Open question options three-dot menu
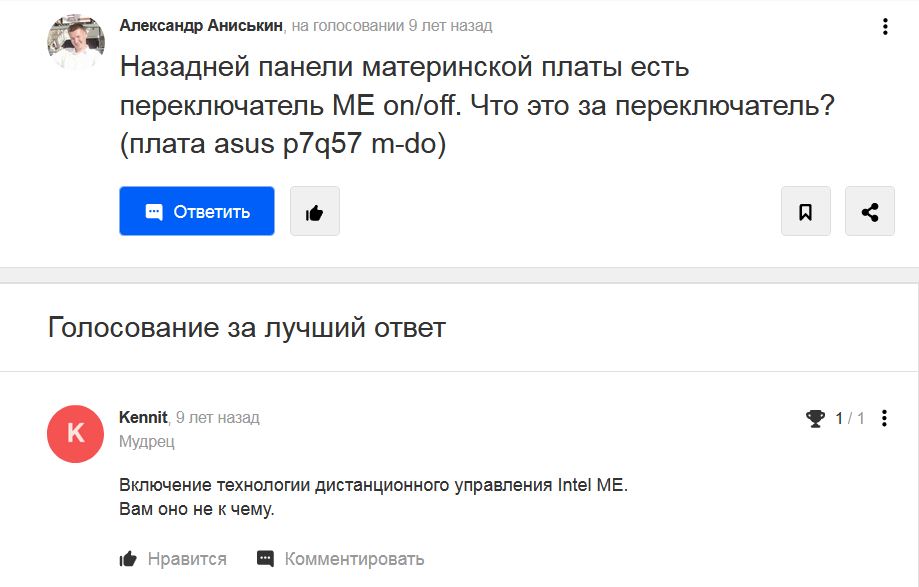Viewport: 919px width, 587px height. pos(885,26)
